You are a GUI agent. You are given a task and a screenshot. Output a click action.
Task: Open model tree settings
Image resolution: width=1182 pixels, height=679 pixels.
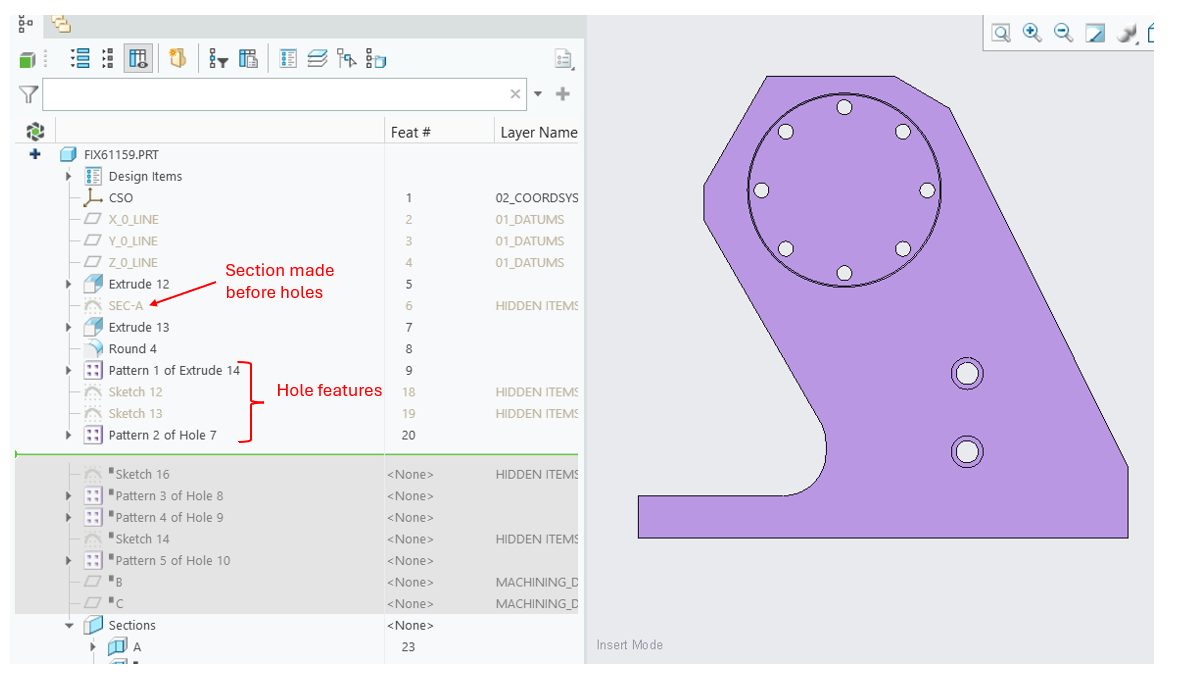(563, 59)
